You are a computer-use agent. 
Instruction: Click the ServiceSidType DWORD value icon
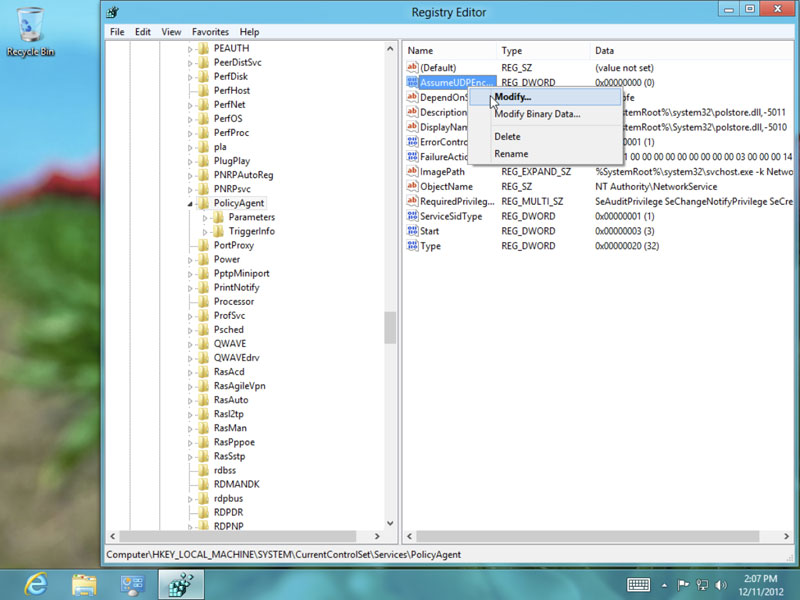[412, 216]
